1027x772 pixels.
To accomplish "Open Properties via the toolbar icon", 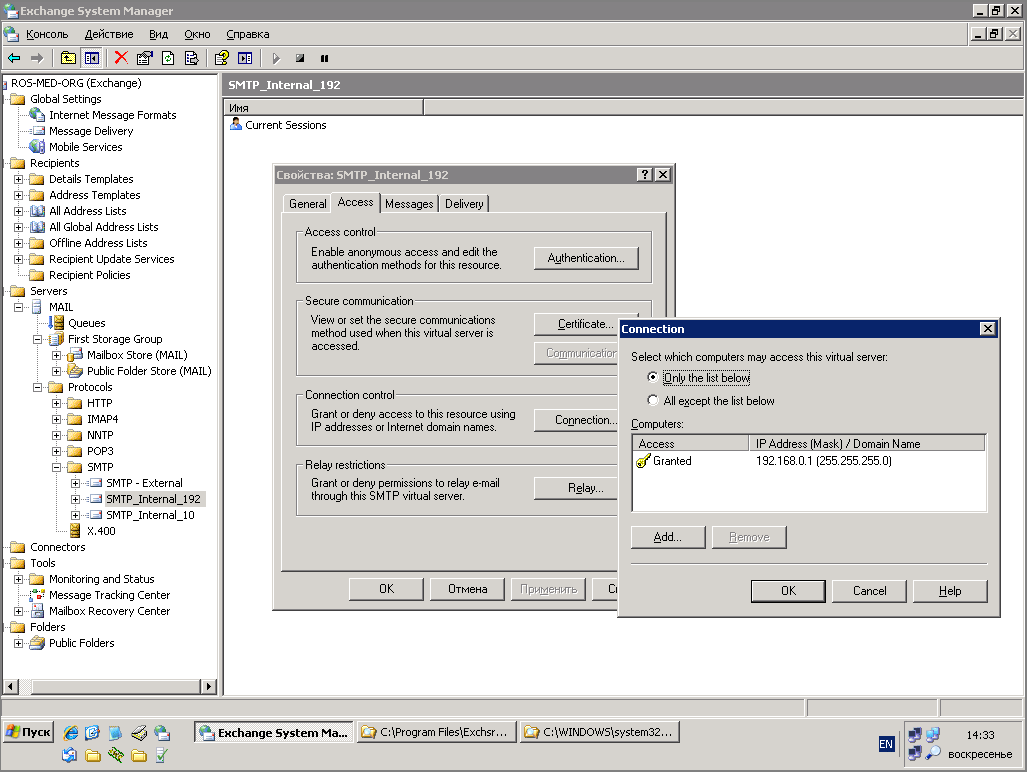I will pos(145,58).
